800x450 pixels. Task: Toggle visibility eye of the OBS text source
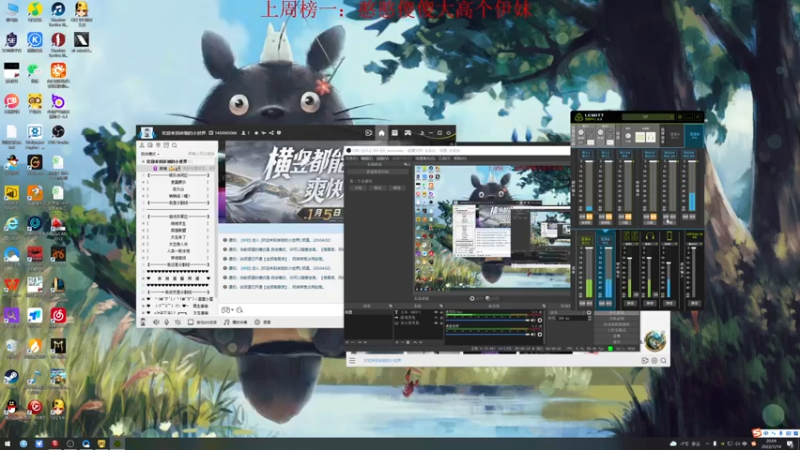coord(436,312)
